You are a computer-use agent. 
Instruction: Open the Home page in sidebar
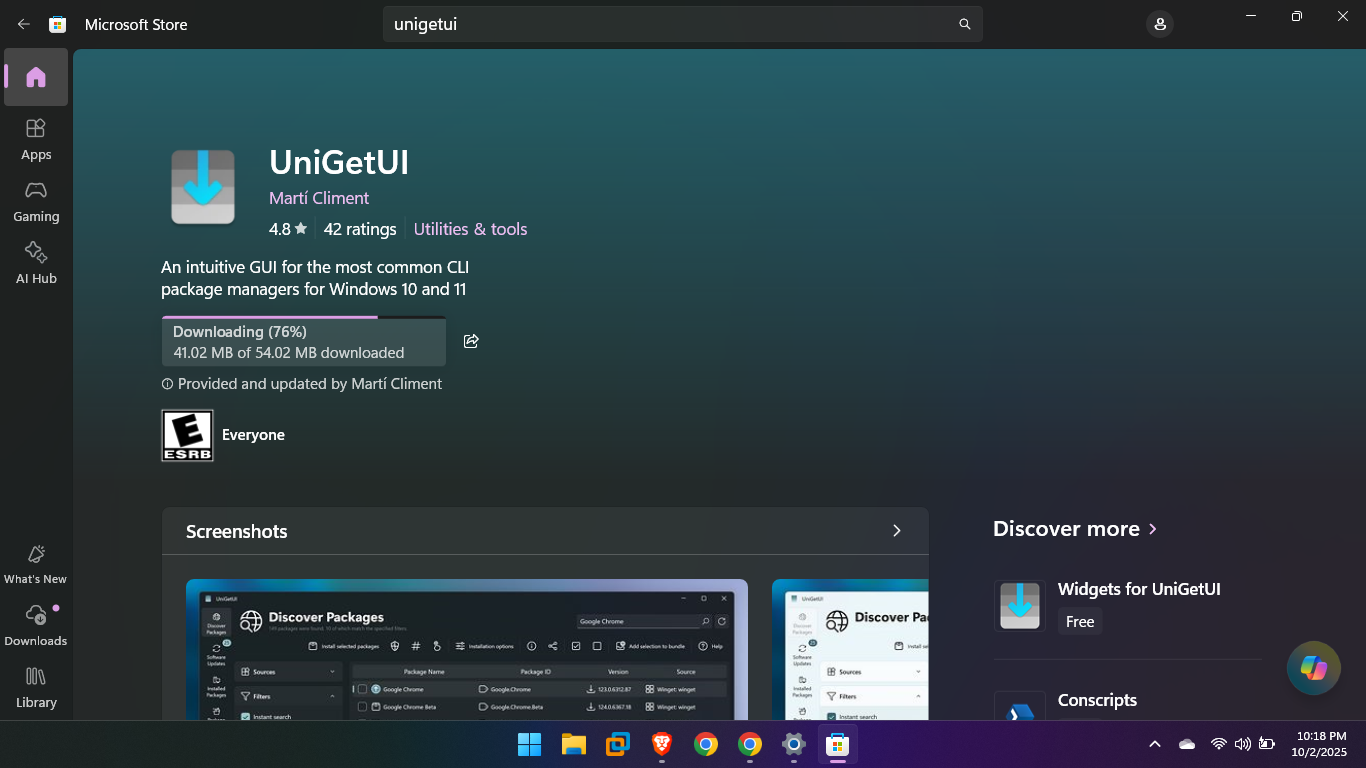tap(36, 77)
